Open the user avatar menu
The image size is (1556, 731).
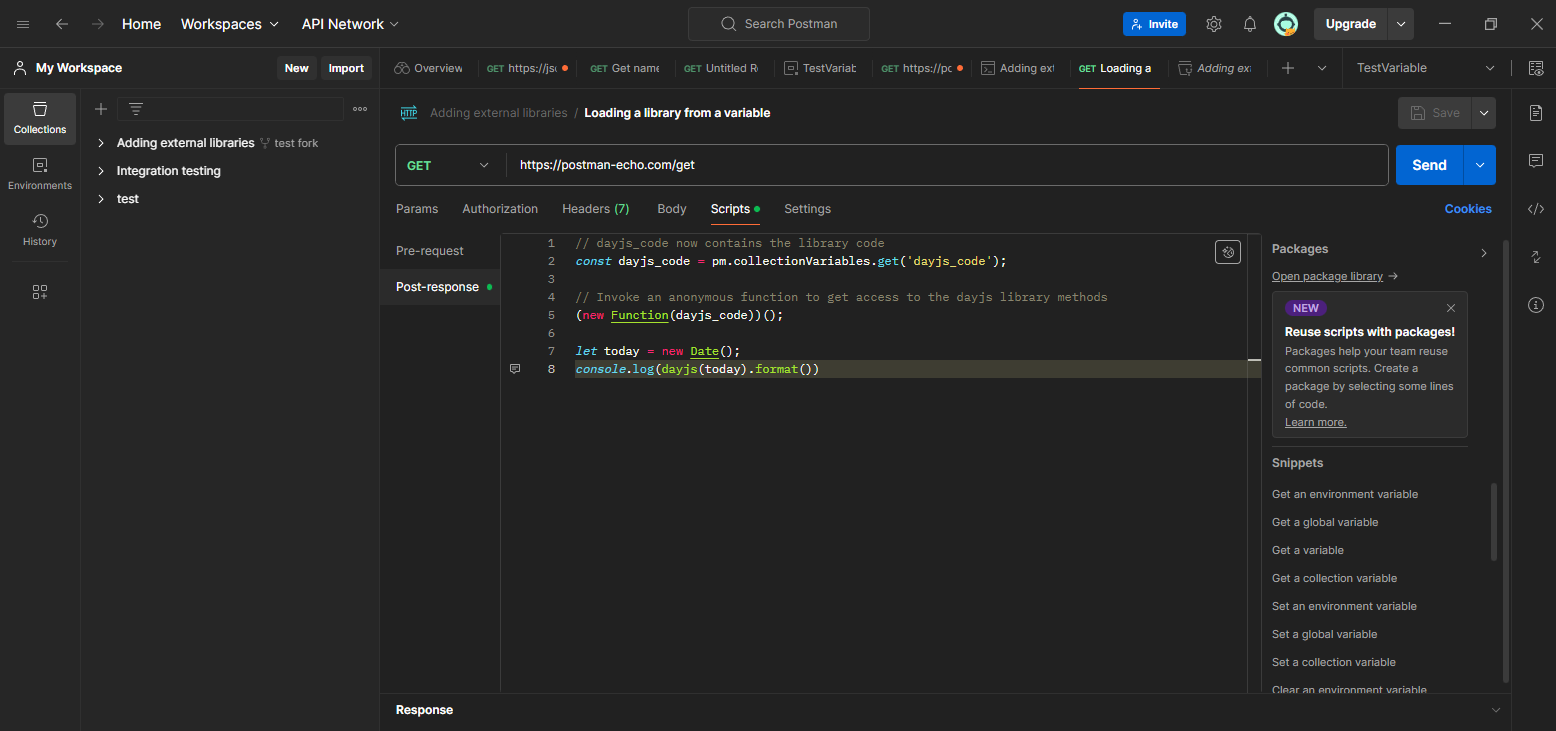click(x=1286, y=24)
